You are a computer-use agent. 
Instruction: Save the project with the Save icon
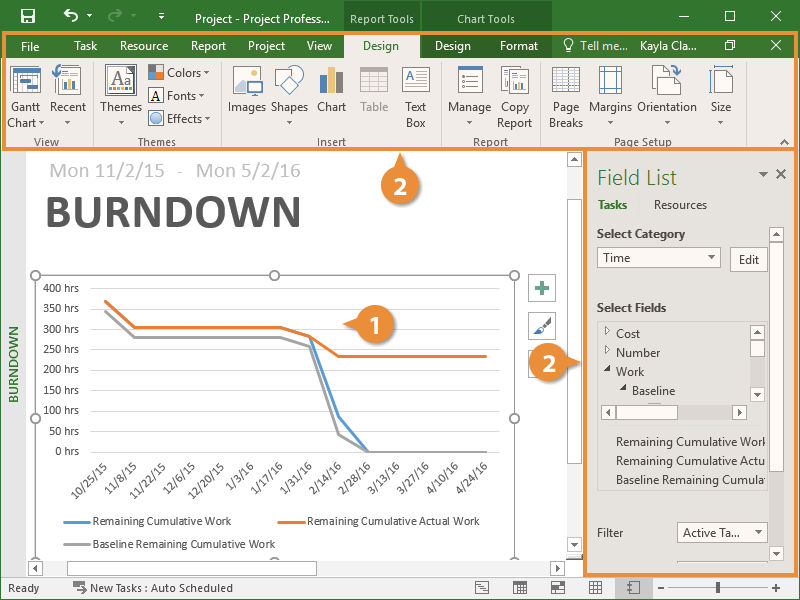28,16
